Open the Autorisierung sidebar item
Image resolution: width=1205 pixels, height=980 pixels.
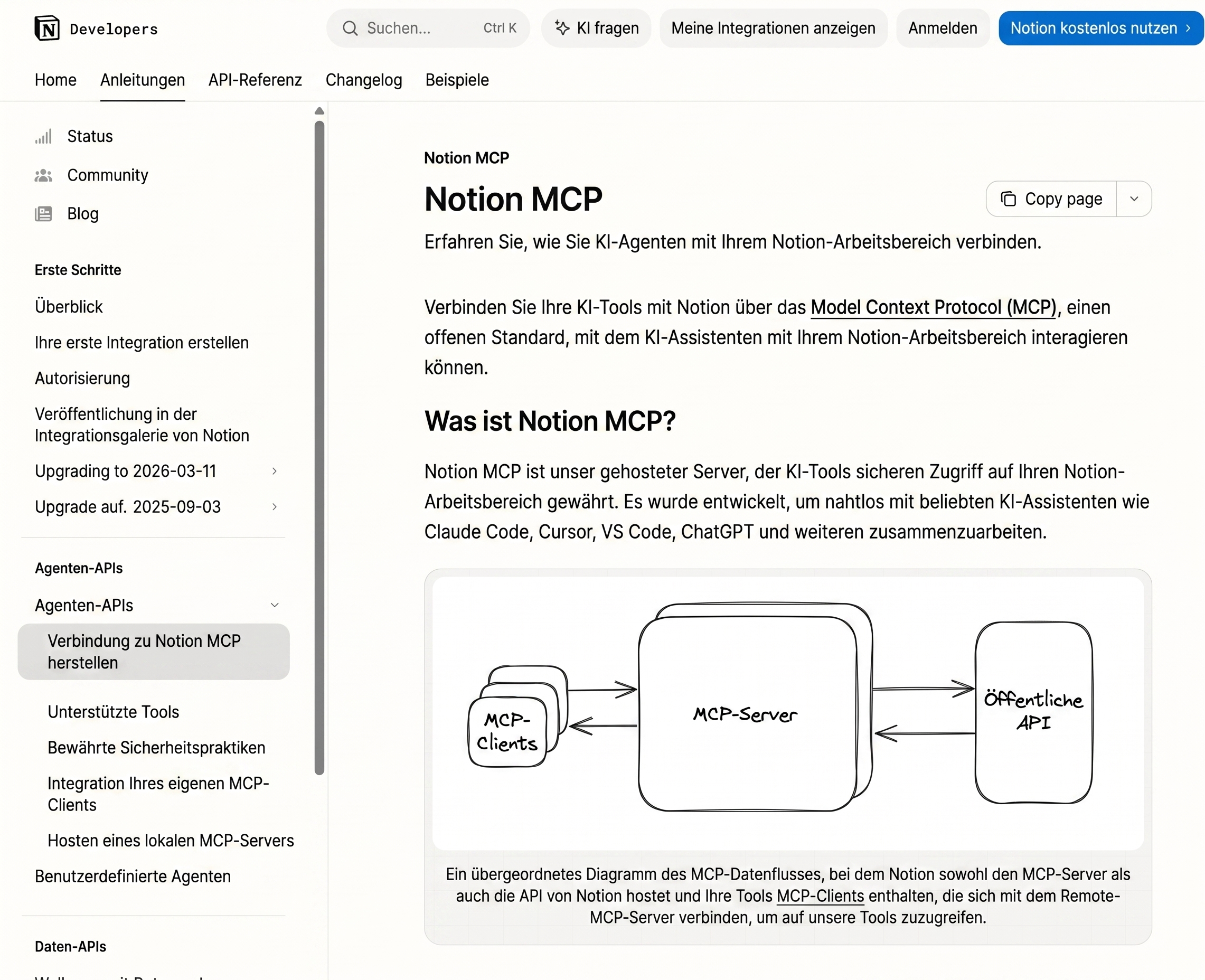82,378
